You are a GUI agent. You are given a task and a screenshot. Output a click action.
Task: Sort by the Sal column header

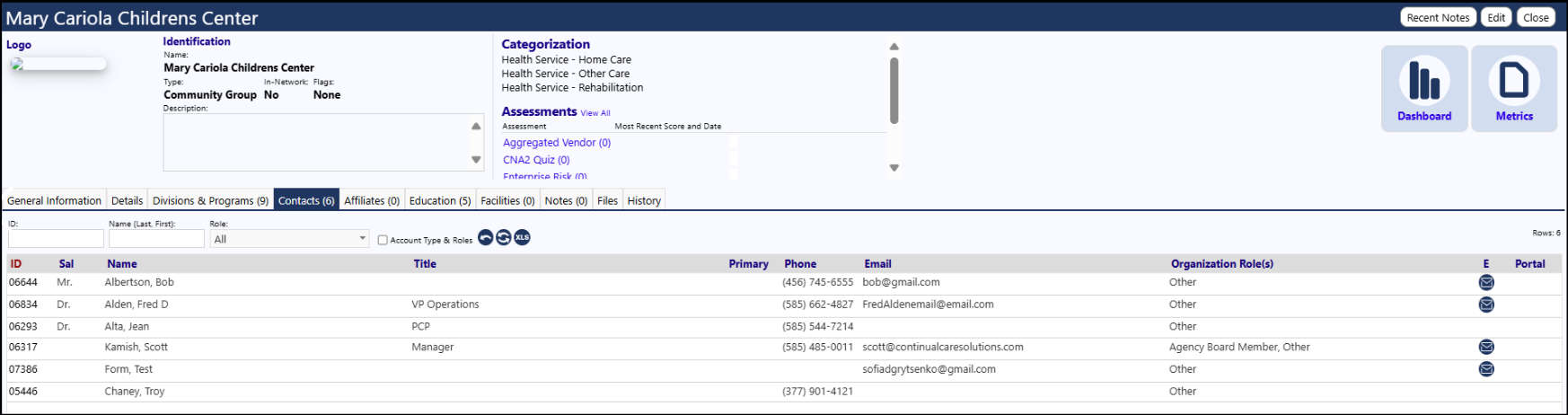[66, 264]
